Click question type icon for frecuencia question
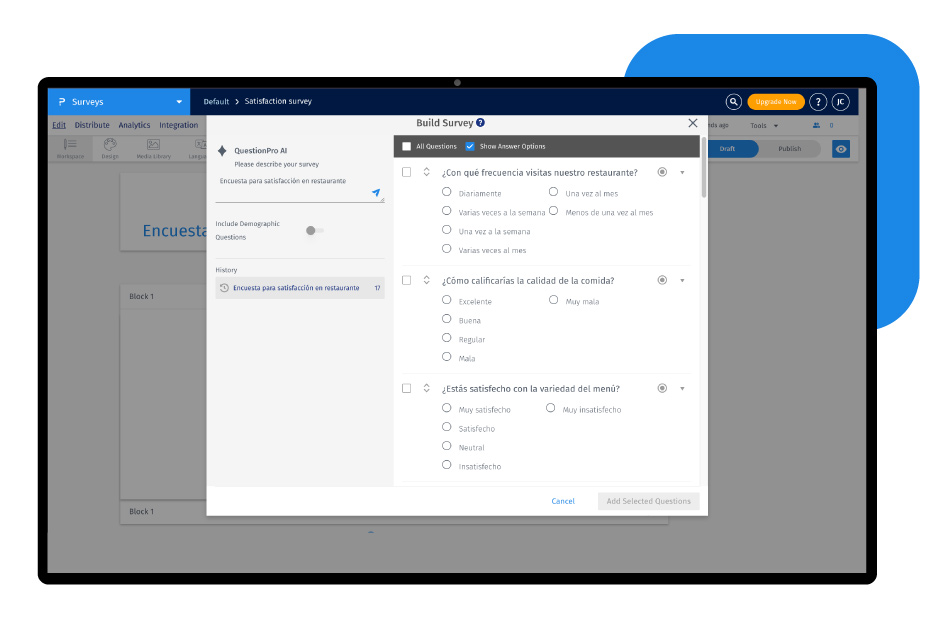 point(662,172)
